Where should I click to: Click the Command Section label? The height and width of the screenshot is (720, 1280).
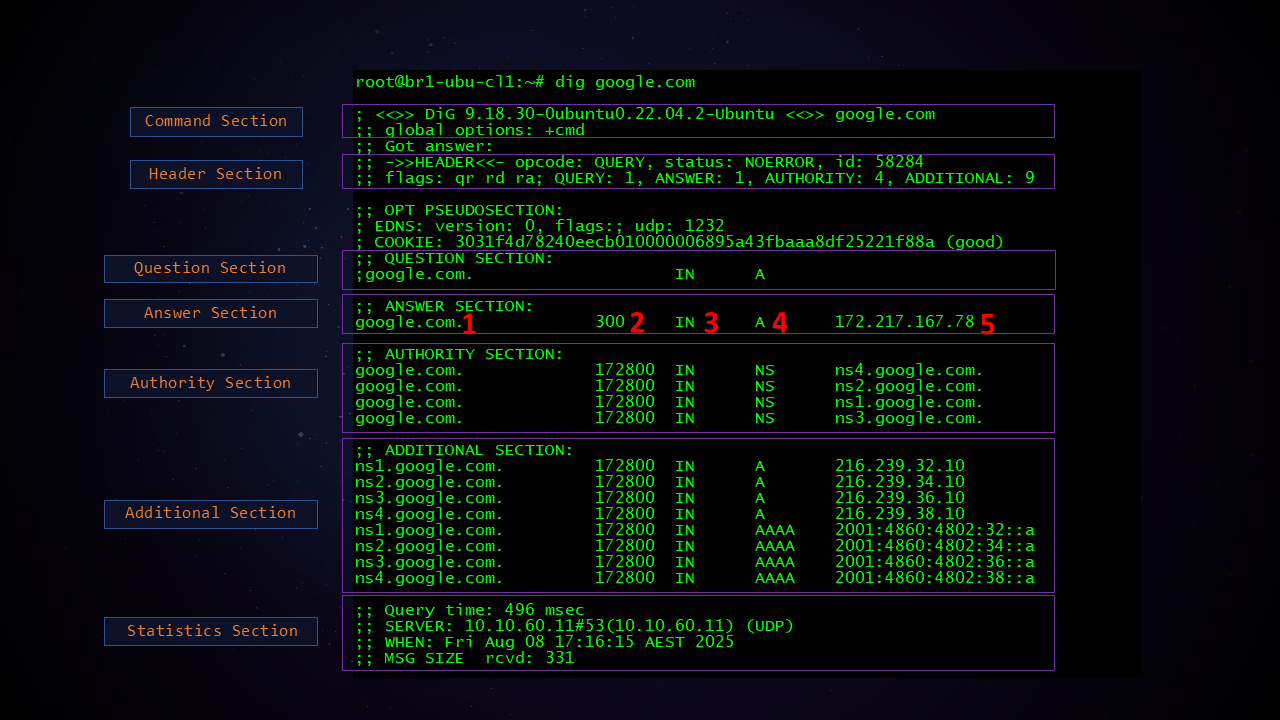[216, 121]
